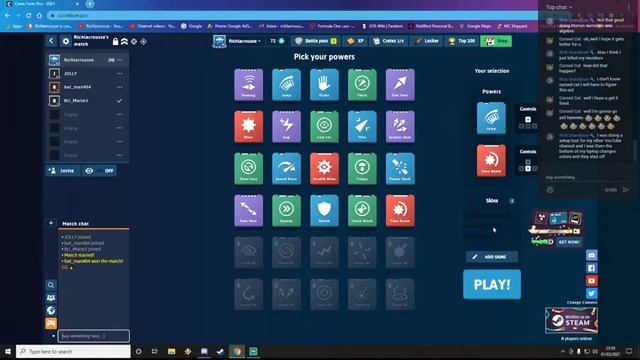Open the options menu for the first Empty slot
The image size is (640, 360).
click(119, 114)
